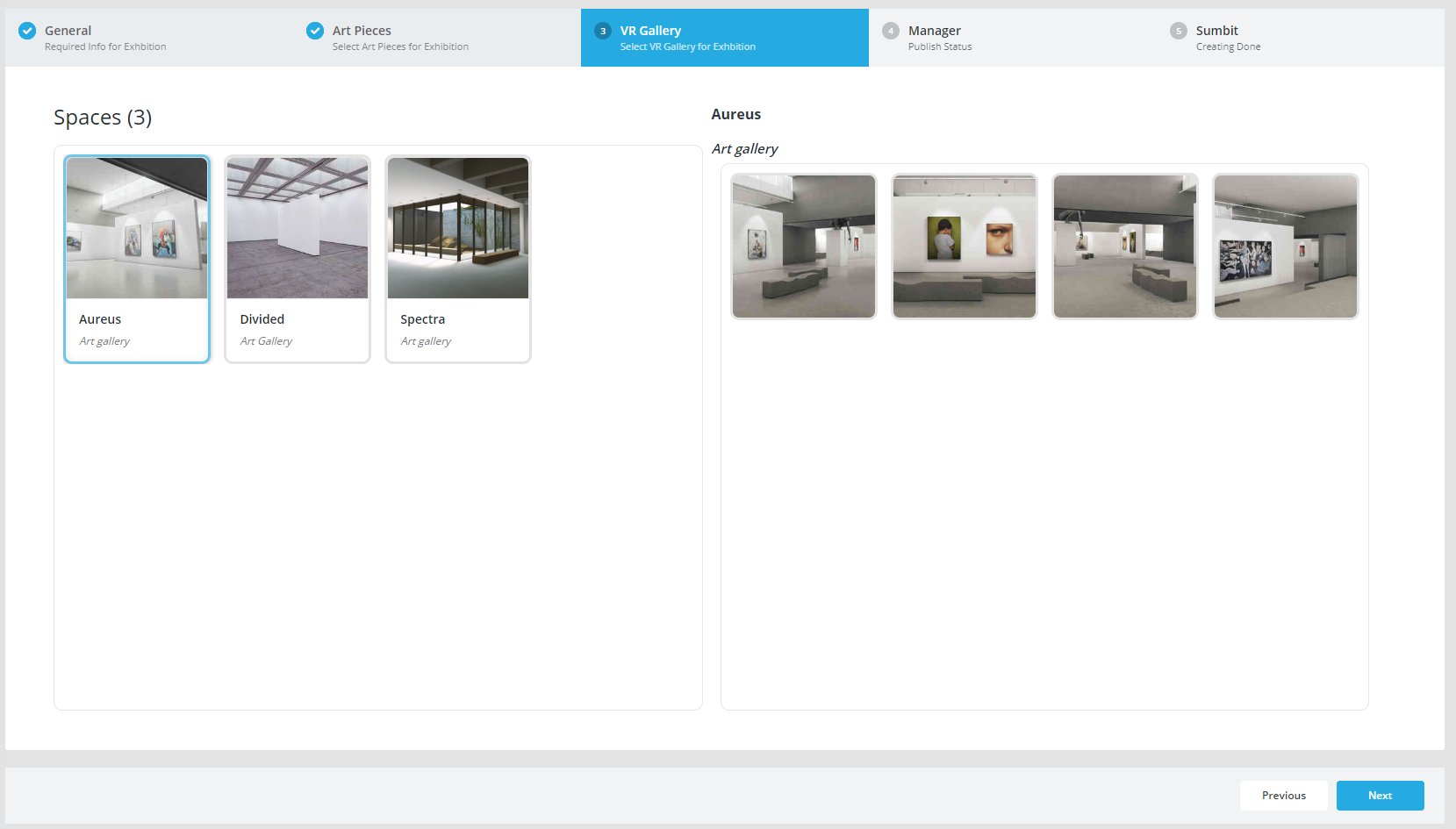Screen dimensions: 1456x829
Task: Click 'Art gallery' label under Aureus card
Action: tap(104, 341)
